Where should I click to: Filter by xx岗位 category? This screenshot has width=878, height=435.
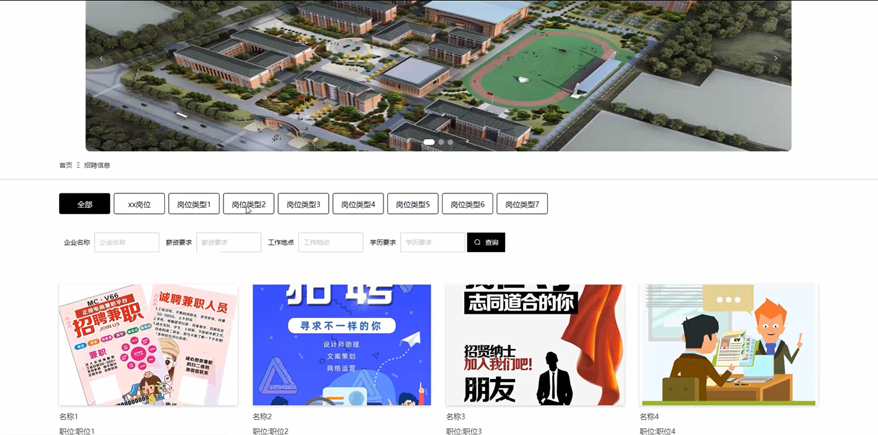[139, 204]
